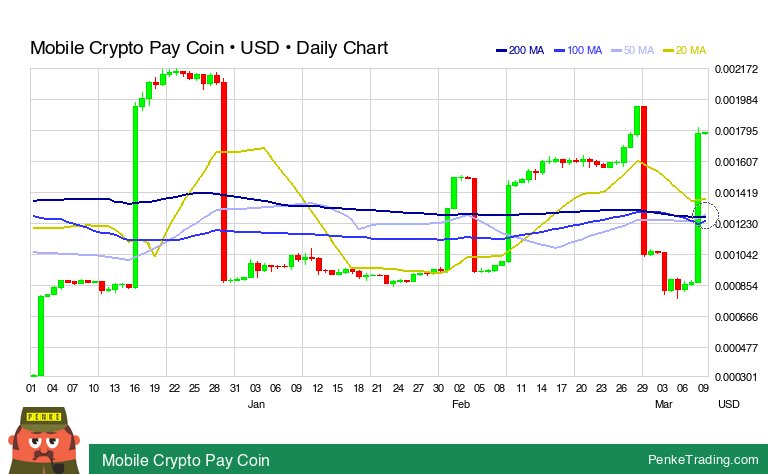This screenshot has height=474, width=768.
Task: Click the y-axis value 0.001419
Action: coord(736,193)
